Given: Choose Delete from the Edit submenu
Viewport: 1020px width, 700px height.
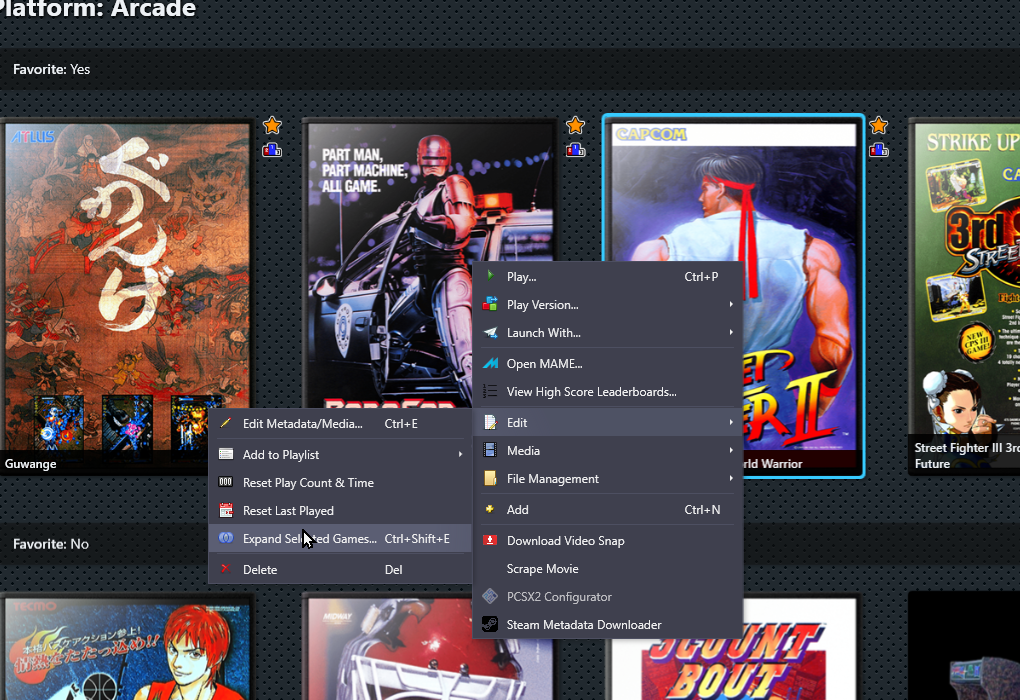Looking at the screenshot, I should (340, 569).
